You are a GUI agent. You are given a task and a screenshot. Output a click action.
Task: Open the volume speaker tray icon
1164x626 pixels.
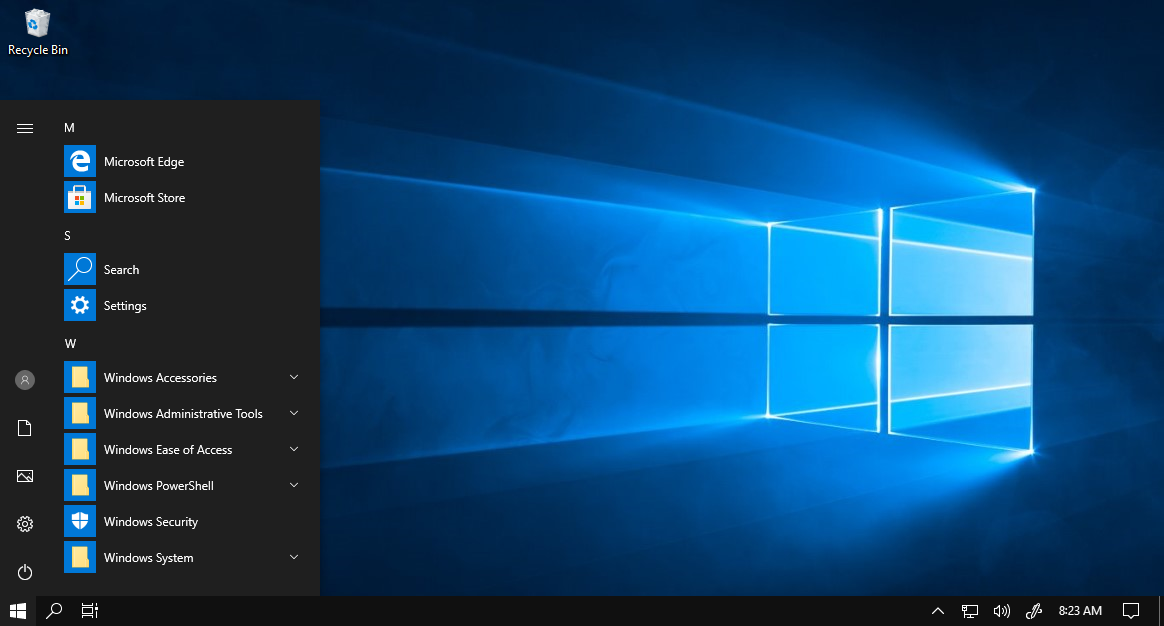(x=1001, y=610)
